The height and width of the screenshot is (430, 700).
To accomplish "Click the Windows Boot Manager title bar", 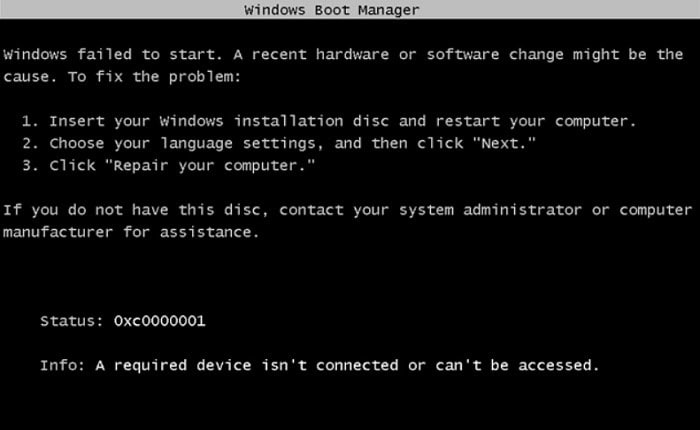I will [x=350, y=9].
